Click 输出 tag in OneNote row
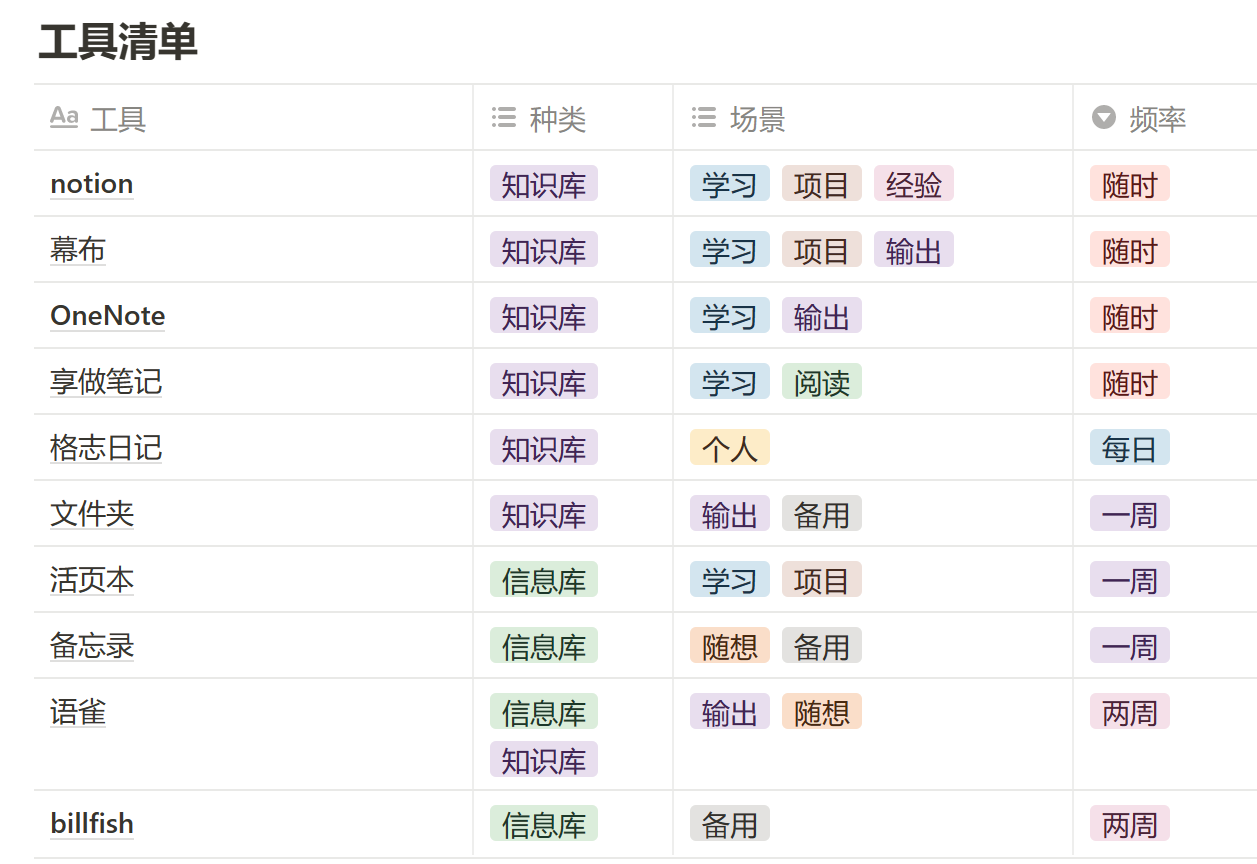1257x864 pixels. coord(822,316)
